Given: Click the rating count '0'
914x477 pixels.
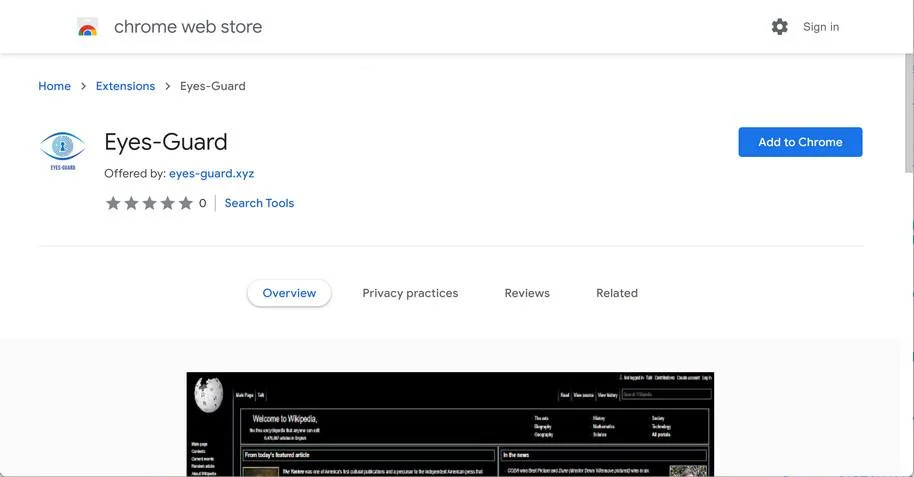Looking at the screenshot, I should click(x=202, y=203).
